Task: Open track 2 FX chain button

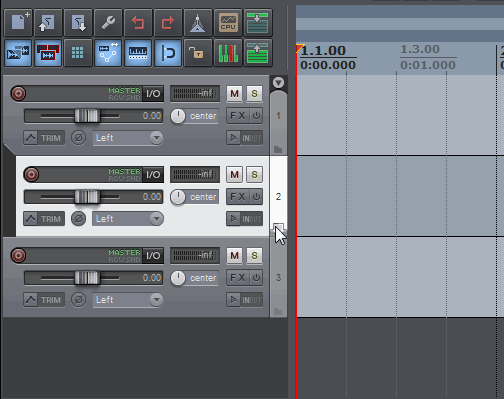Action: coord(238,197)
